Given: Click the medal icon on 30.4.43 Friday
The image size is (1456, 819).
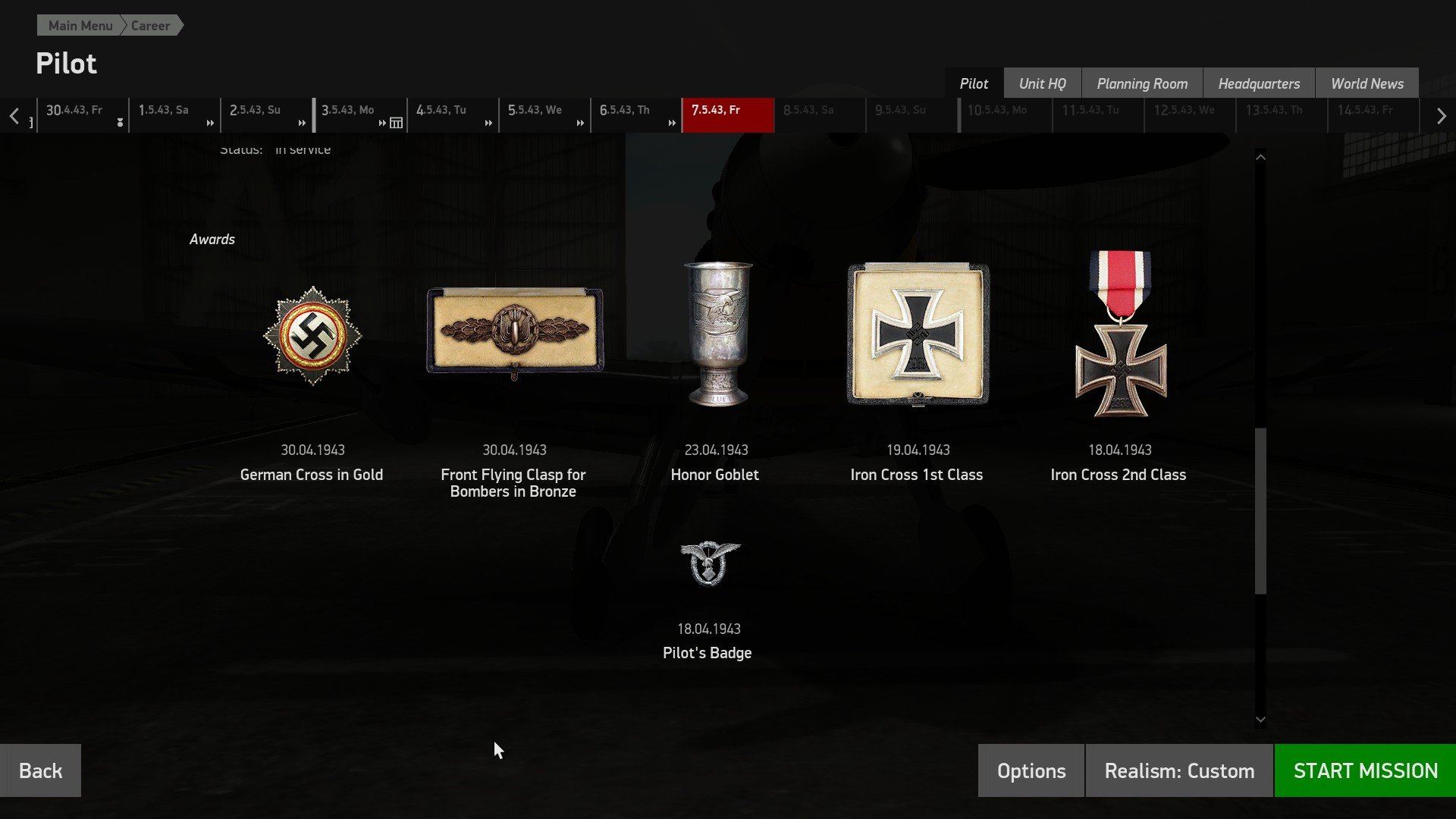Looking at the screenshot, I should click(x=120, y=122).
